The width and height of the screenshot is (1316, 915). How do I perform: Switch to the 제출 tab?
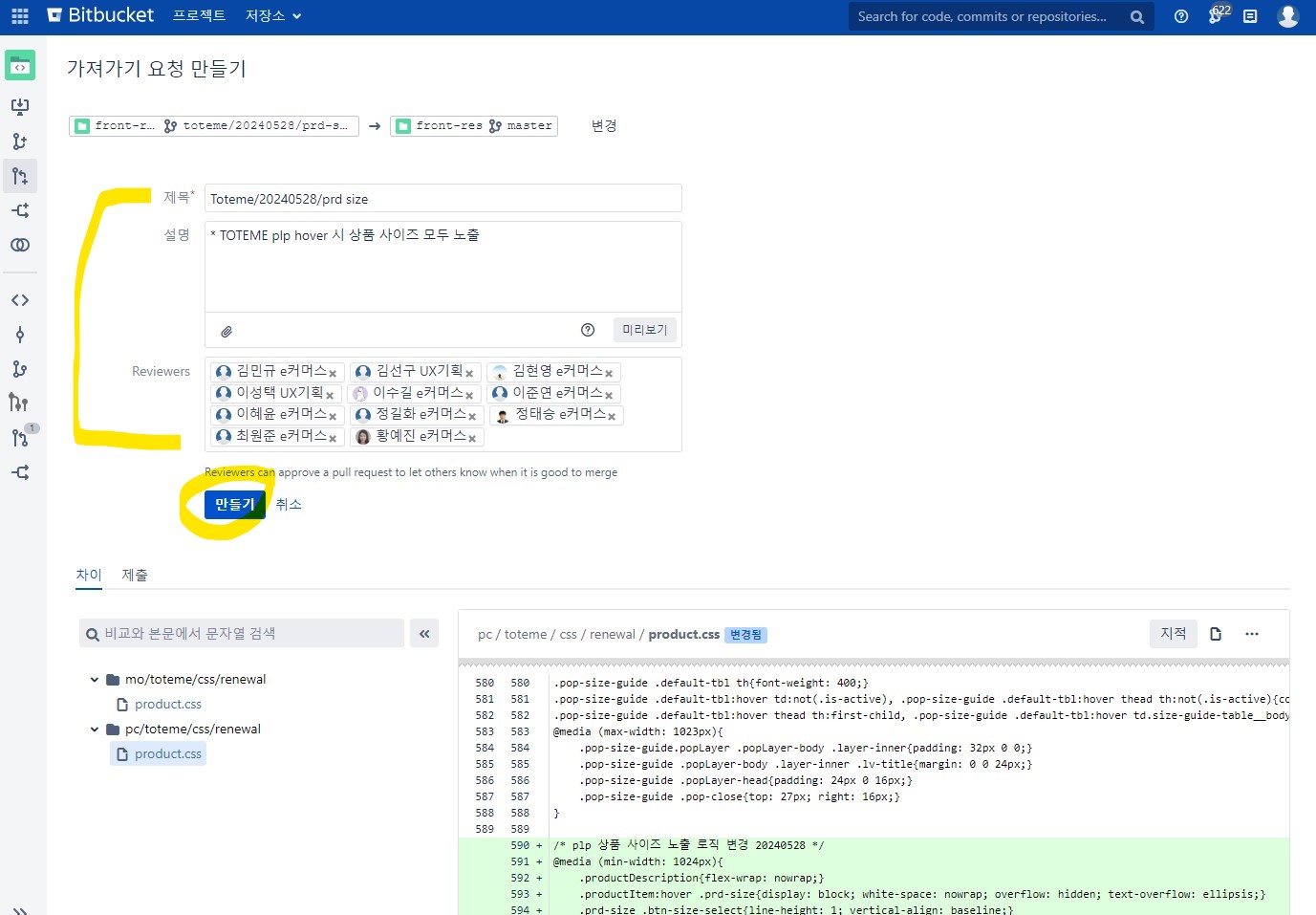tap(135, 575)
